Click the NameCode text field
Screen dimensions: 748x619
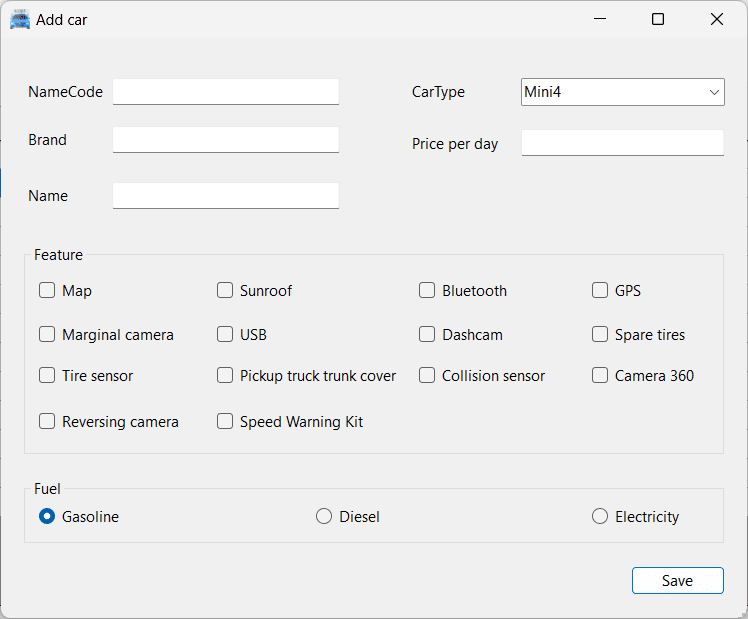tap(226, 92)
